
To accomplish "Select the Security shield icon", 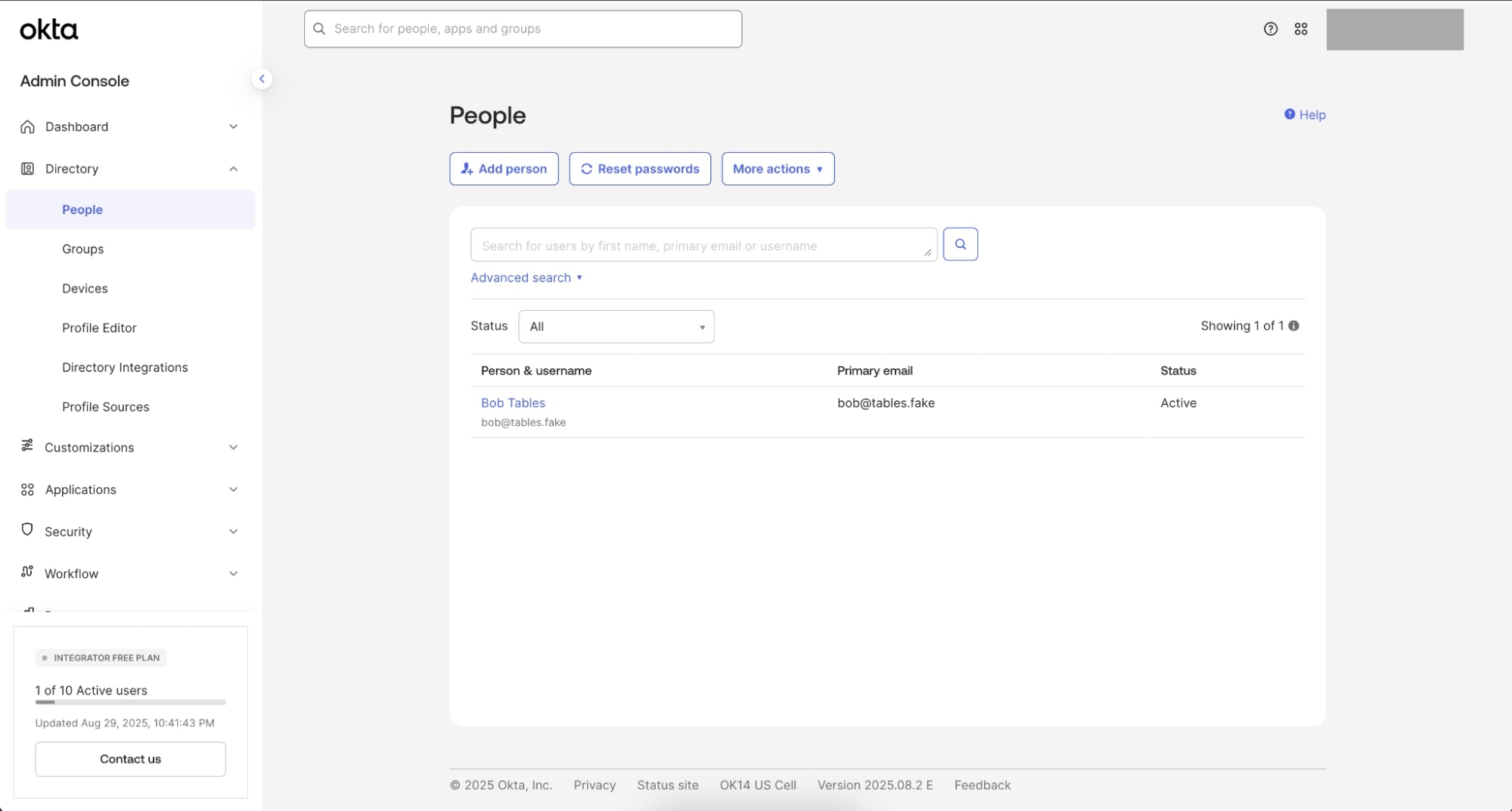I will click(27, 531).
